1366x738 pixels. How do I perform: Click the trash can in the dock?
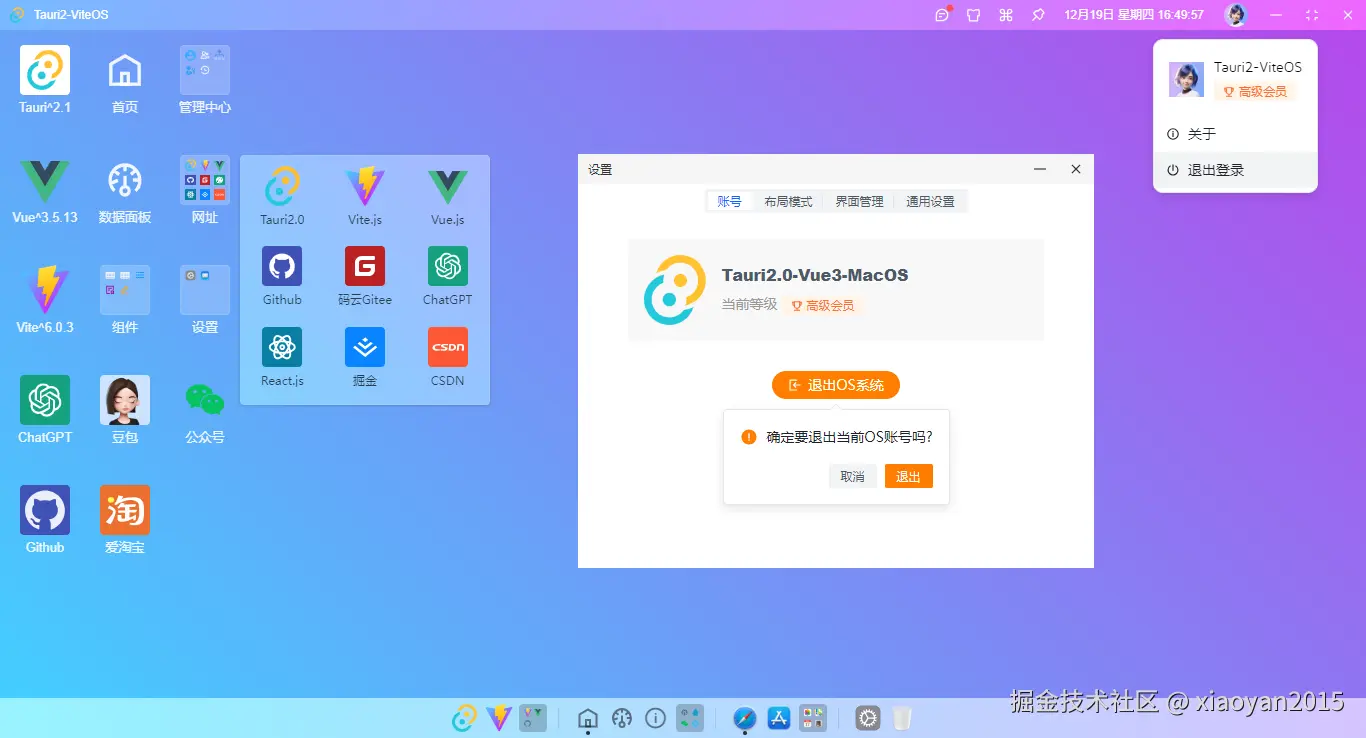point(902,717)
